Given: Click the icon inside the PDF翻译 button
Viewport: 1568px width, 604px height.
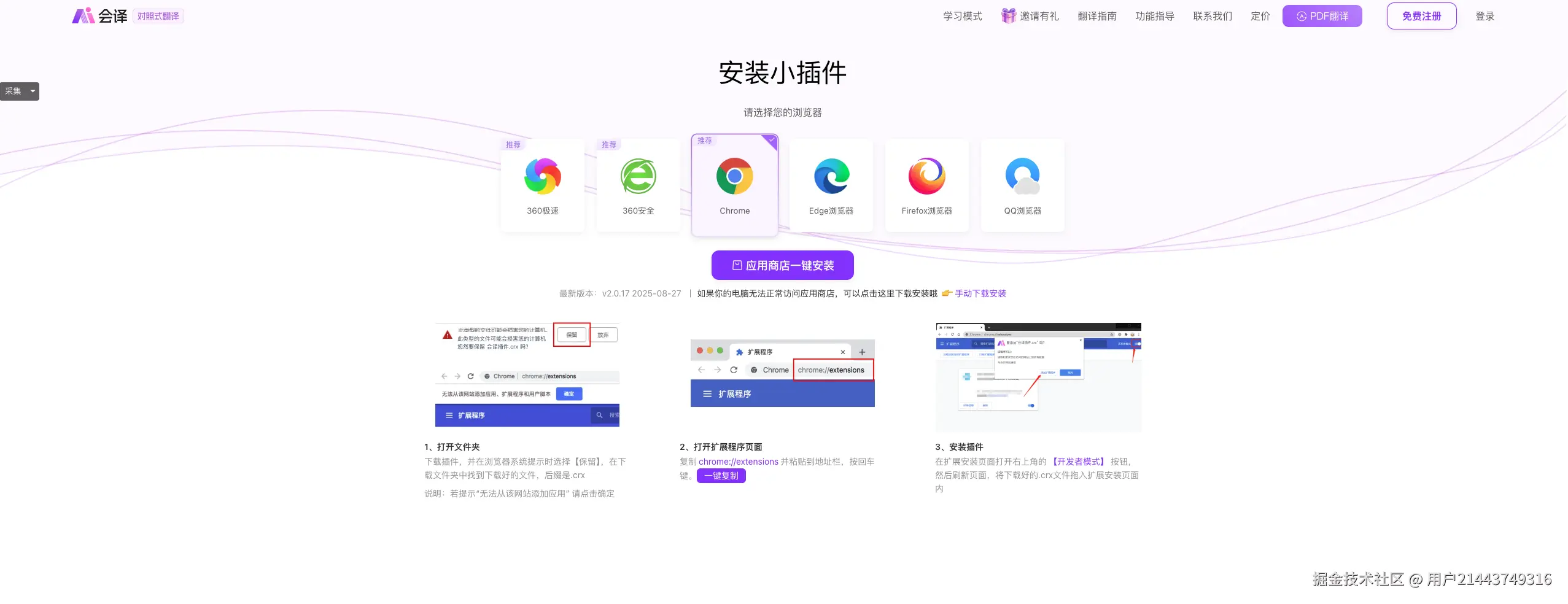Looking at the screenshot, I should coord(1302,17).
